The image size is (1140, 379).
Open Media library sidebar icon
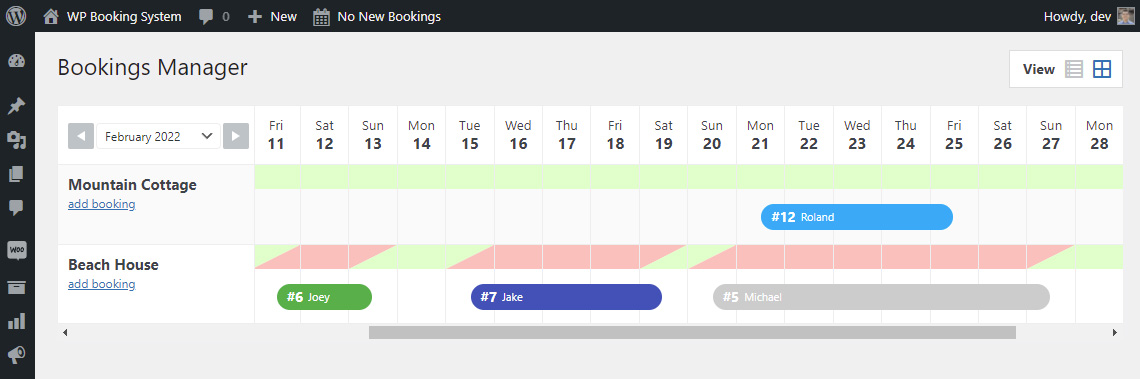pos(16,140)
